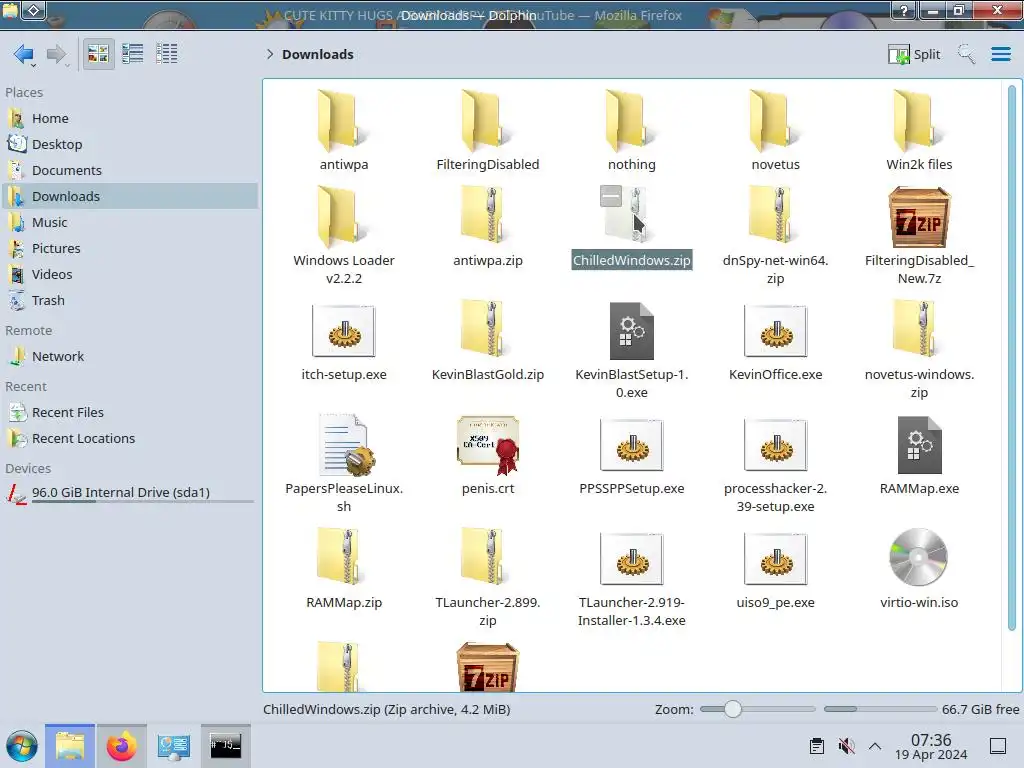Viewport: 1024px width, 768px height.
Task: Select the antiwpa.zip archive
Action: click(x=487, y=226)
